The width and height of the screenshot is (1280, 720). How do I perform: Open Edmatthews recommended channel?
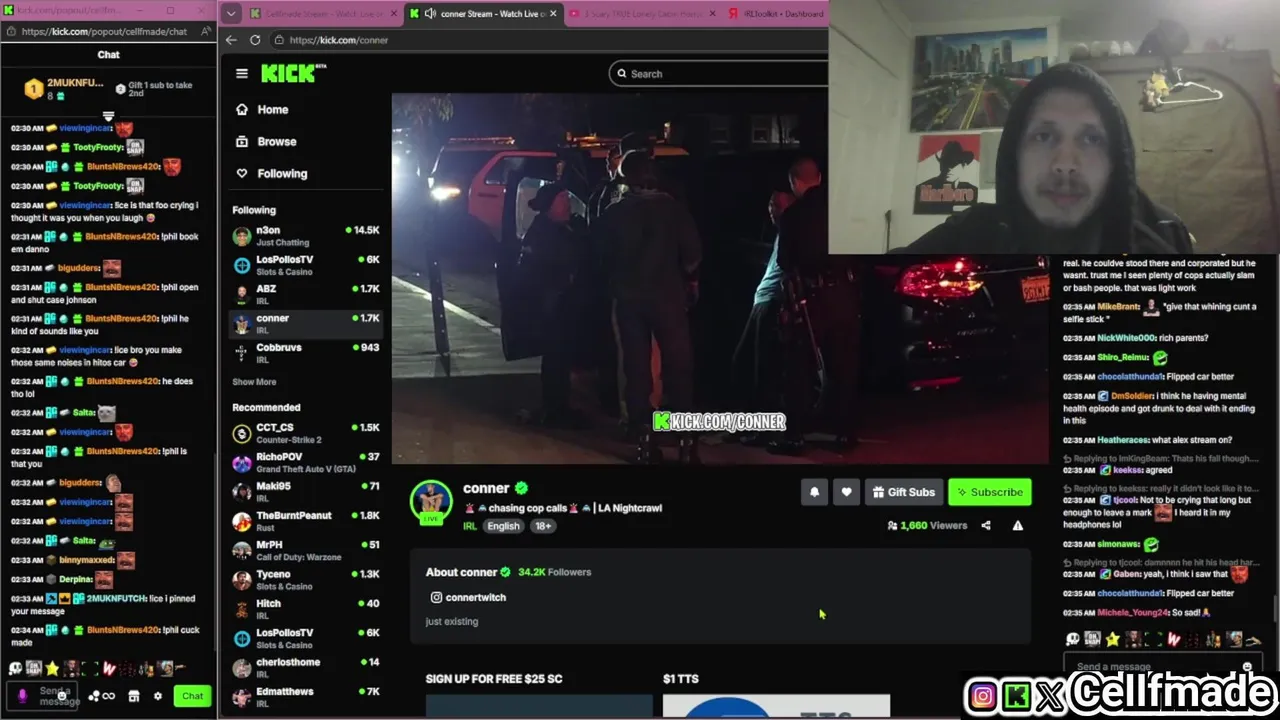pyautogui.click(x=306, y=697)
